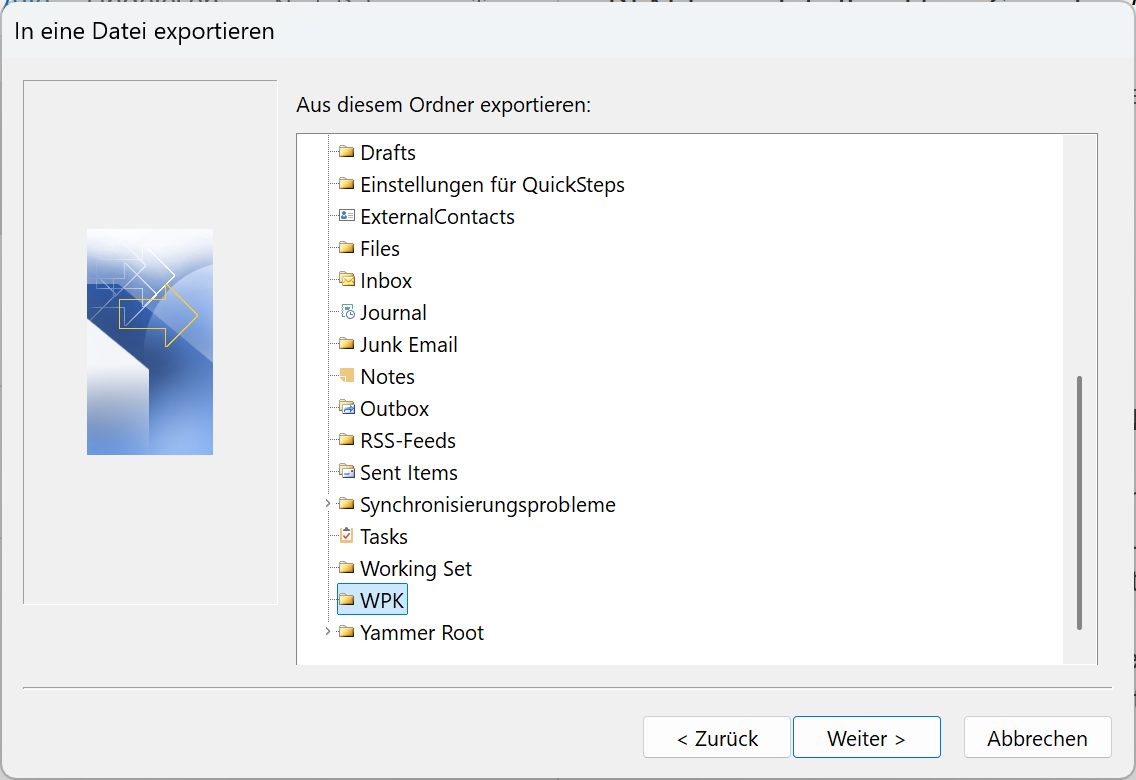Click the Working Set folder icon
This screenshot has height=780, width=1136.
click(347, 567)
